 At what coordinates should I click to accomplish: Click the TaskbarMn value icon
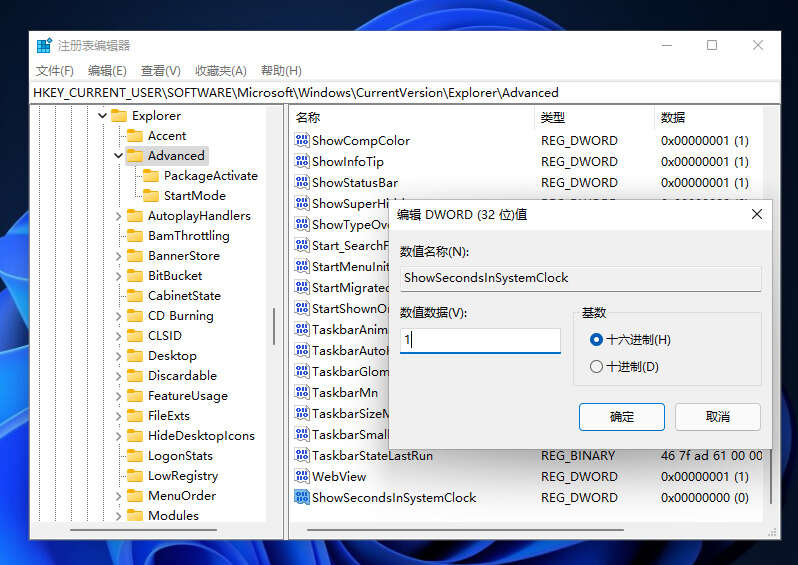click(x=302, y=392)
